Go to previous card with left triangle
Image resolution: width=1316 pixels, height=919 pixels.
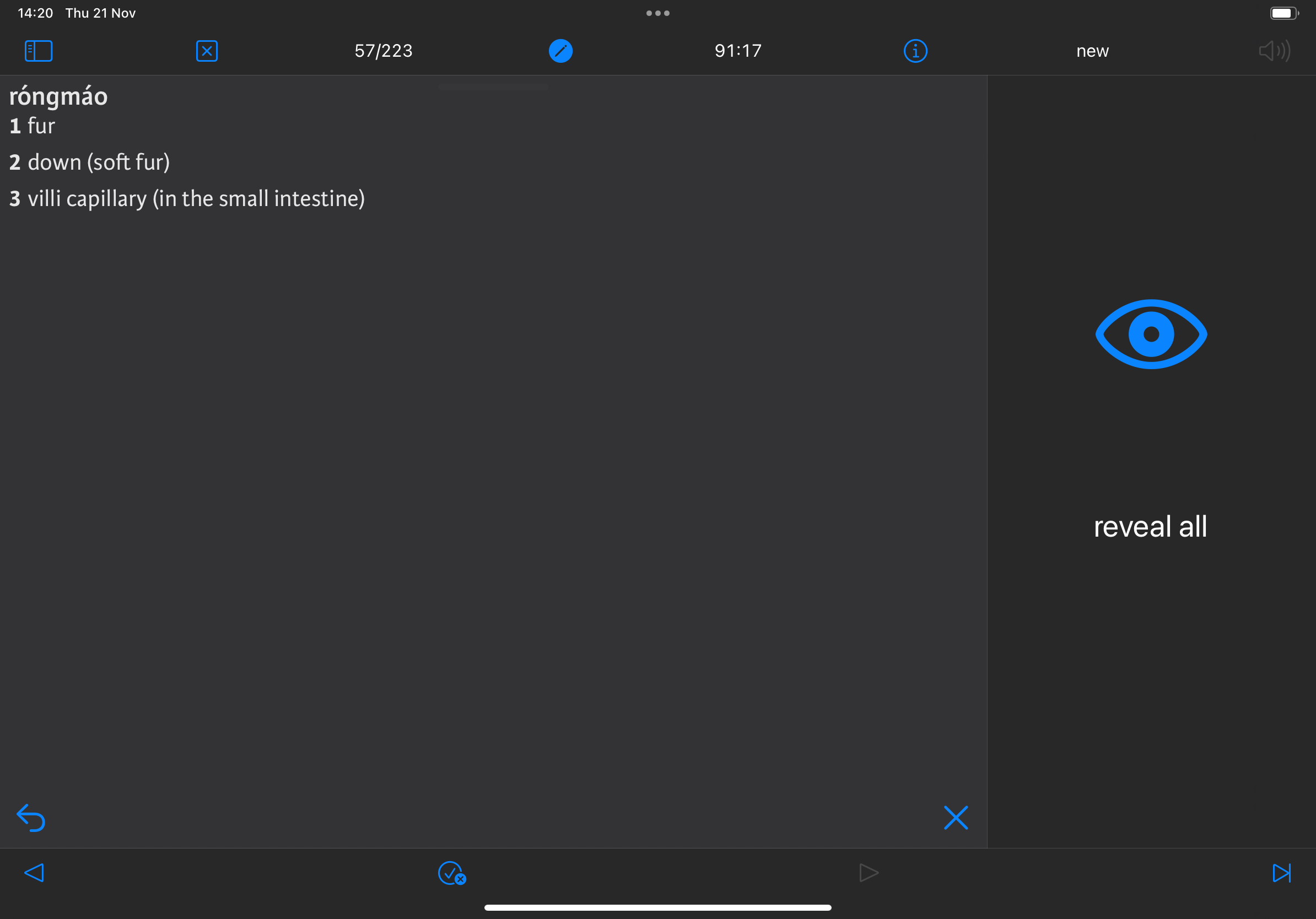click(x=34, y=873)
